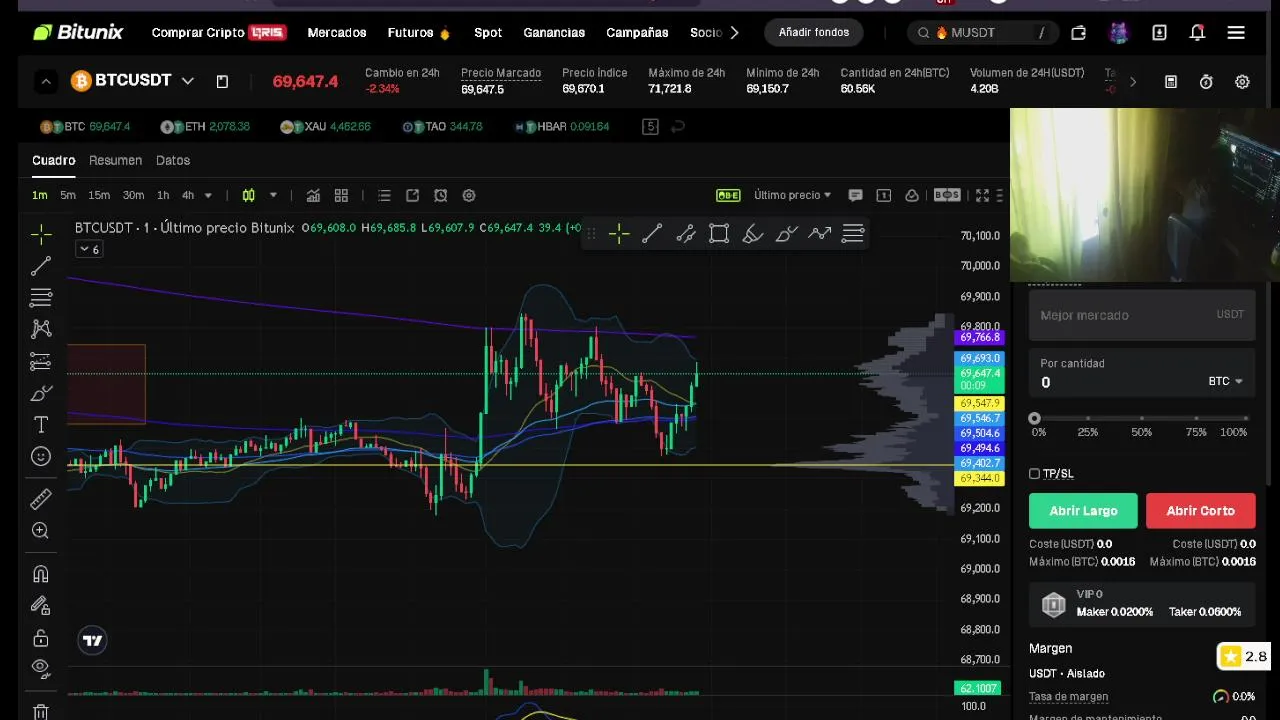Expand the BTCUSDT pair selector

pyautogui.click(x=187, y=81)
